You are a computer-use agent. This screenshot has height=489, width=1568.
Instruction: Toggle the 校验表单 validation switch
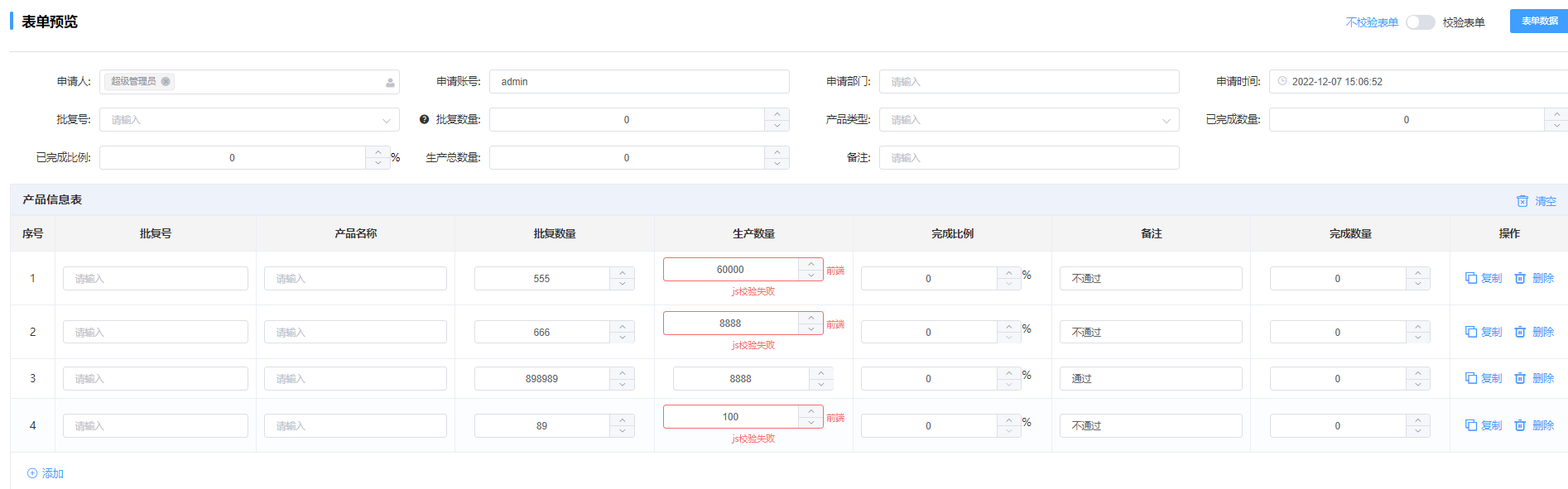coord(1421,22)
